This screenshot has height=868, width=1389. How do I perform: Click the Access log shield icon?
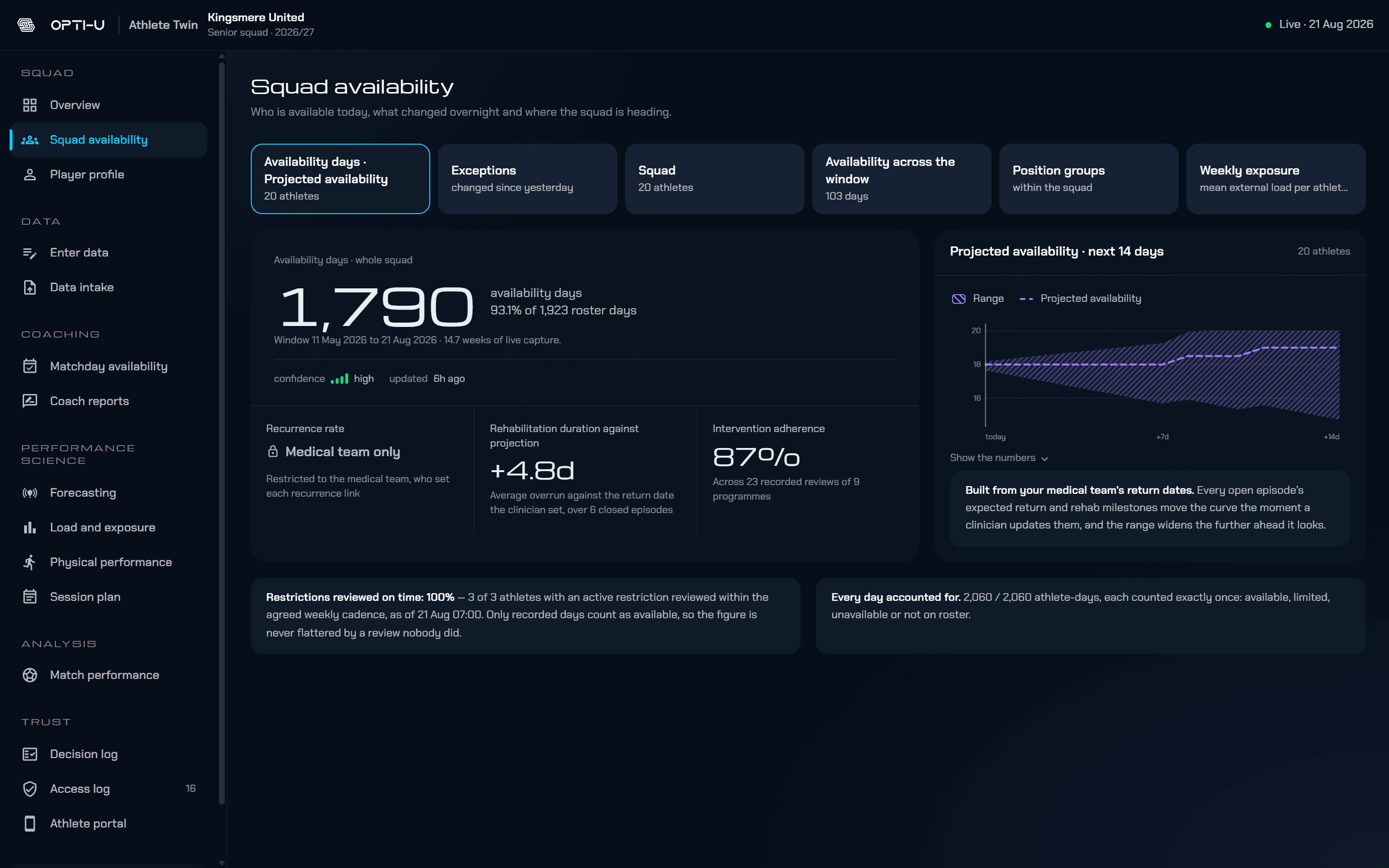(x=30, y=789)
